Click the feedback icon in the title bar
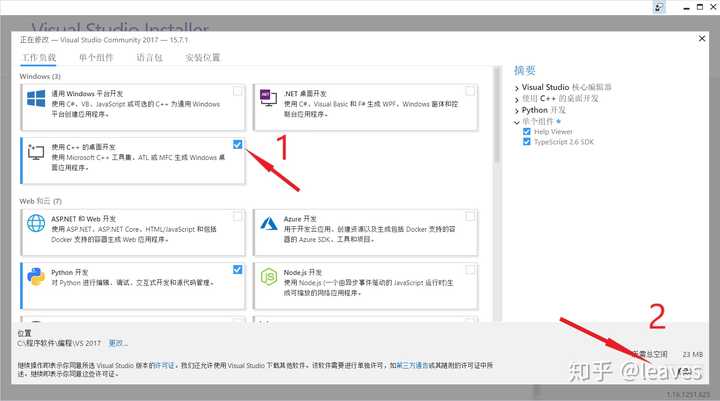The image size is (720, 401). (659, 7)
